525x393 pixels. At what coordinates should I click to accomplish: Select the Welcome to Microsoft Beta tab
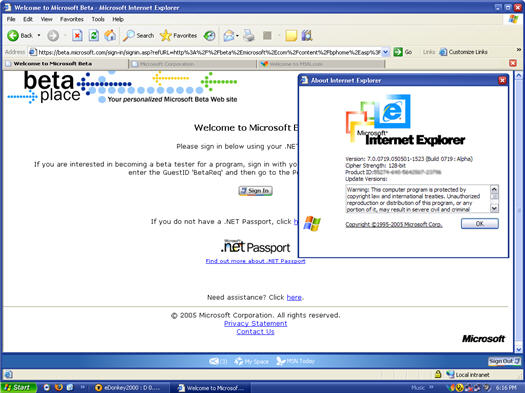(65, 64)
